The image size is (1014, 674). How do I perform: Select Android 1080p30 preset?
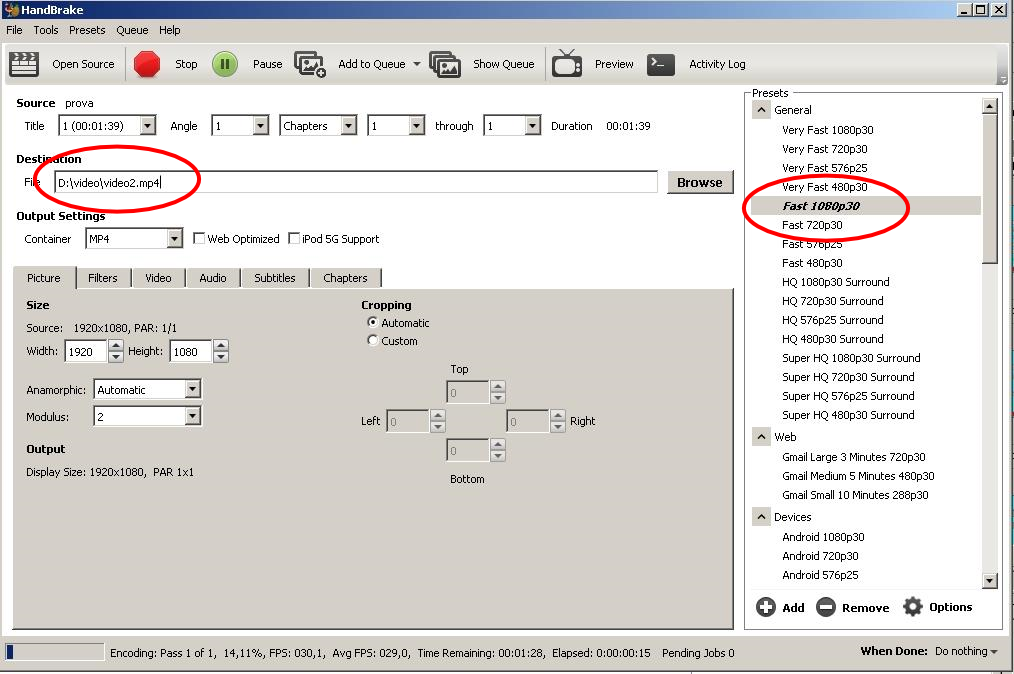click(x=823, y=537)
